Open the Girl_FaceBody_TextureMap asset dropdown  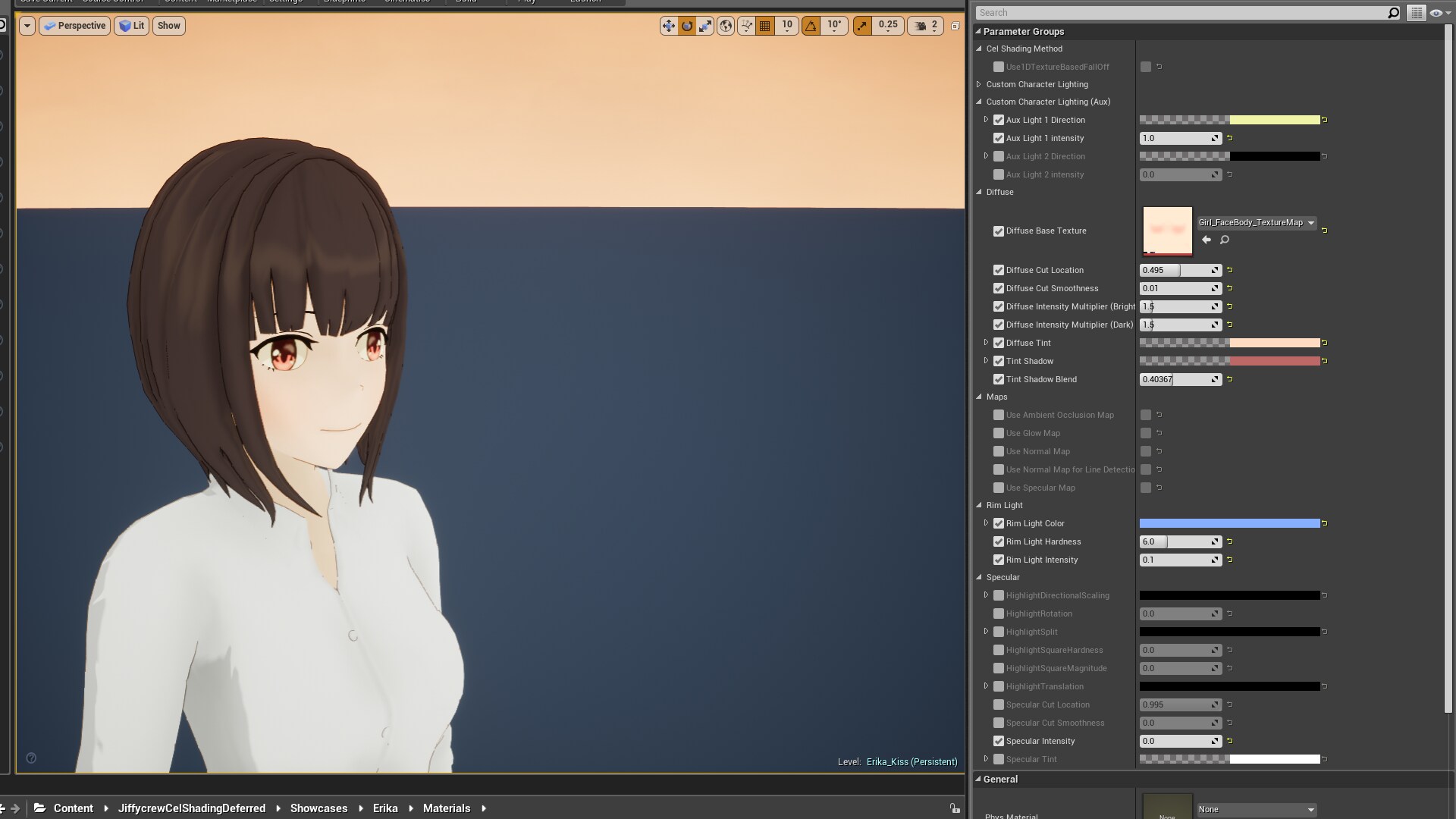pyautogui.click(x=1311, y=222)
